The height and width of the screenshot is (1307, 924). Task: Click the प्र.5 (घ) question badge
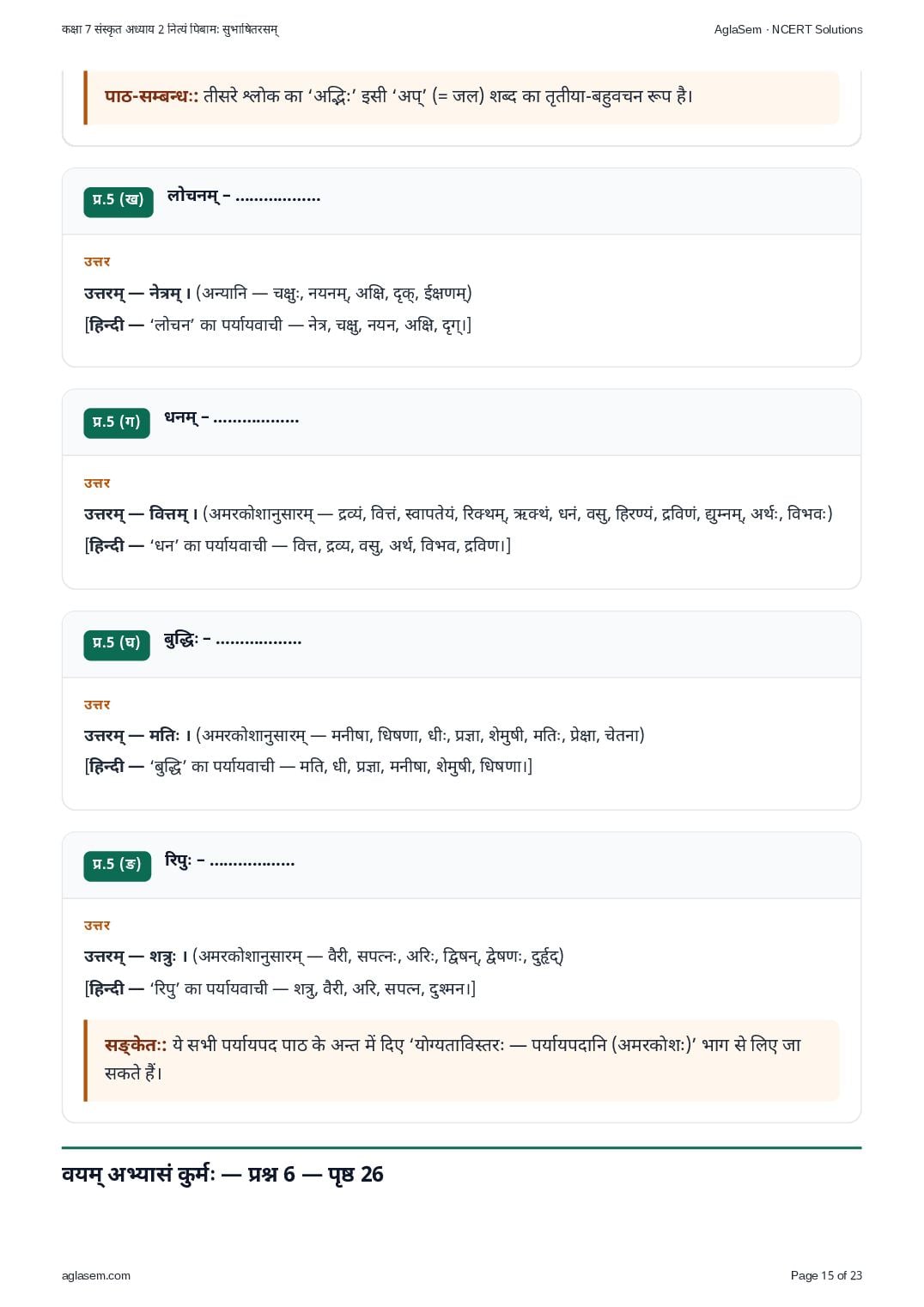[116, 644]
